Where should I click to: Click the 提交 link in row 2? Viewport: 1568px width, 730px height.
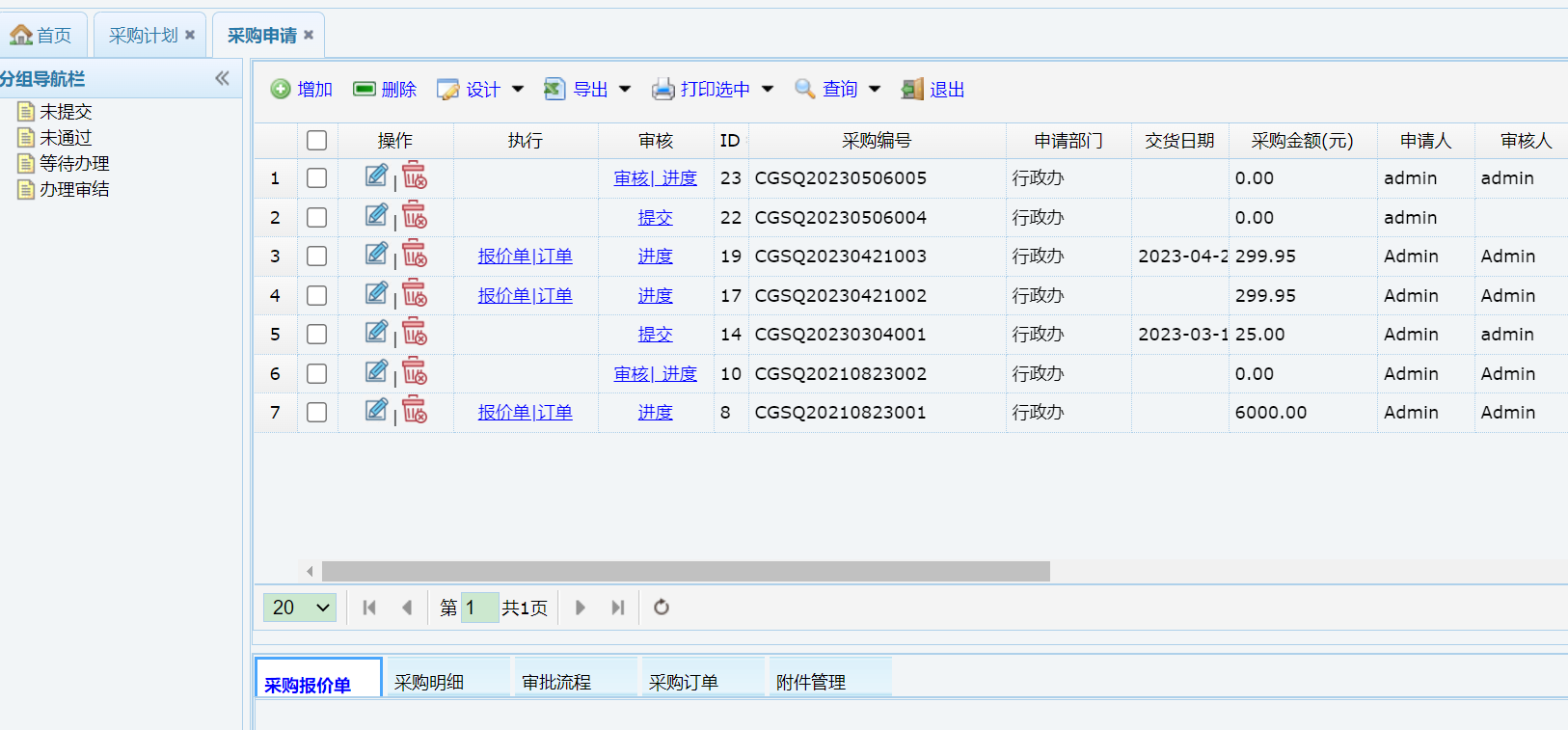tap(655, 218)
